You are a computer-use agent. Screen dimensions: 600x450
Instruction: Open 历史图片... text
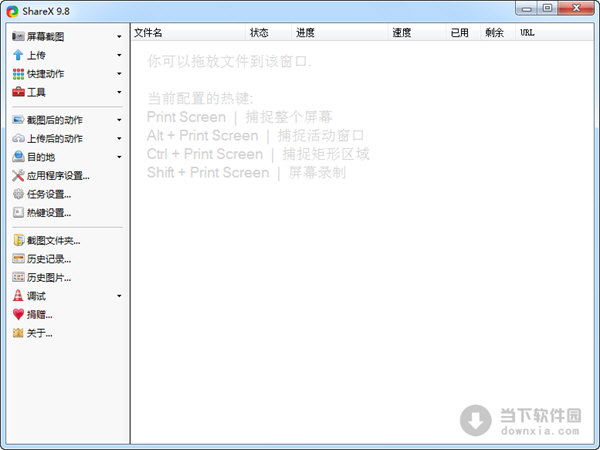49,277
